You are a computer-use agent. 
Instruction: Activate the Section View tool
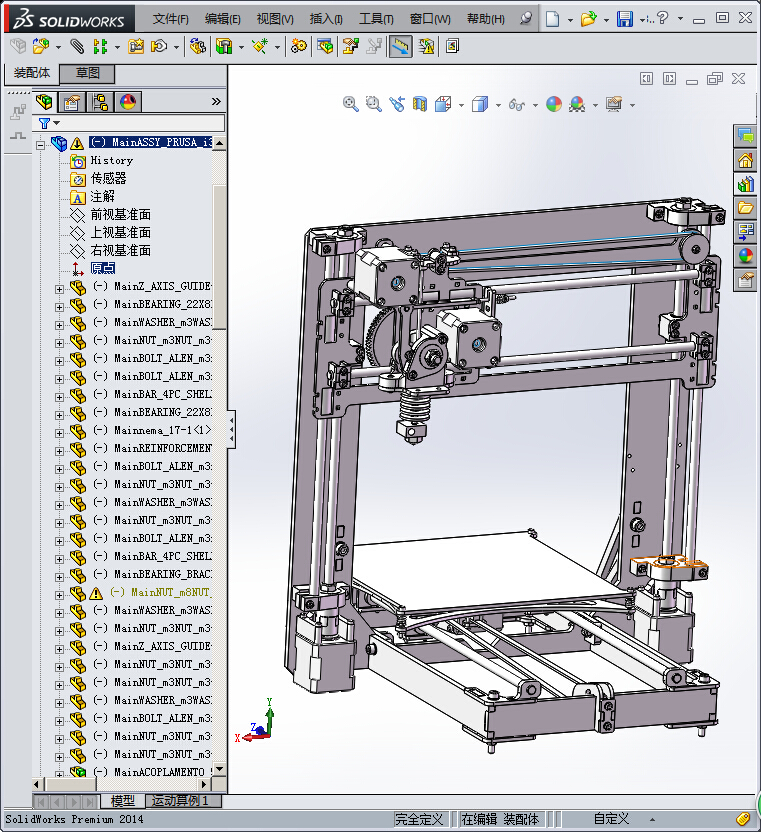[420, 103]
